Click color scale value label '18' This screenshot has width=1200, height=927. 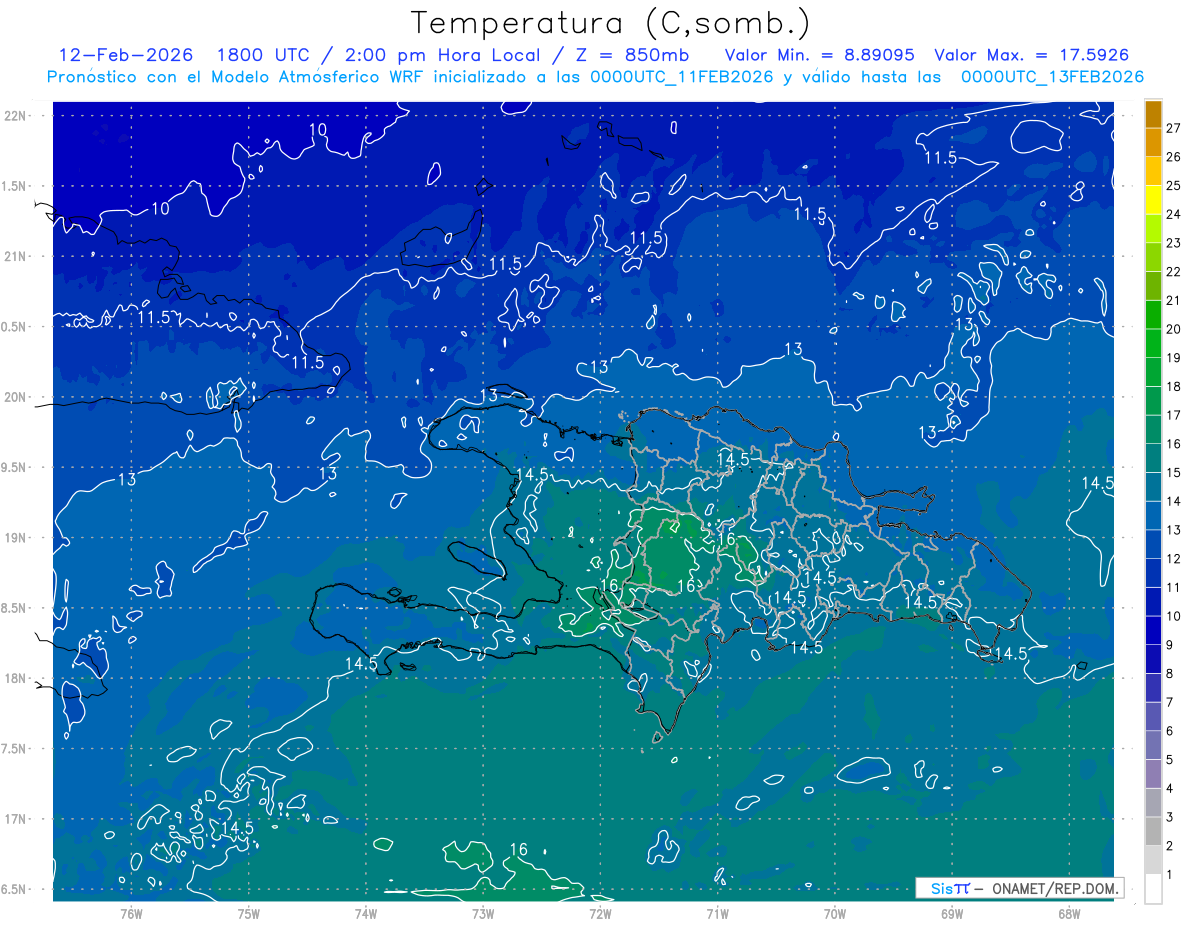pos(1174,387)
